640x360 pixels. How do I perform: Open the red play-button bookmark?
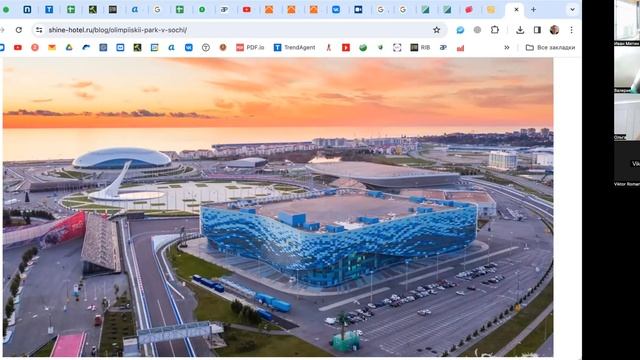click(x=346, y=48)
